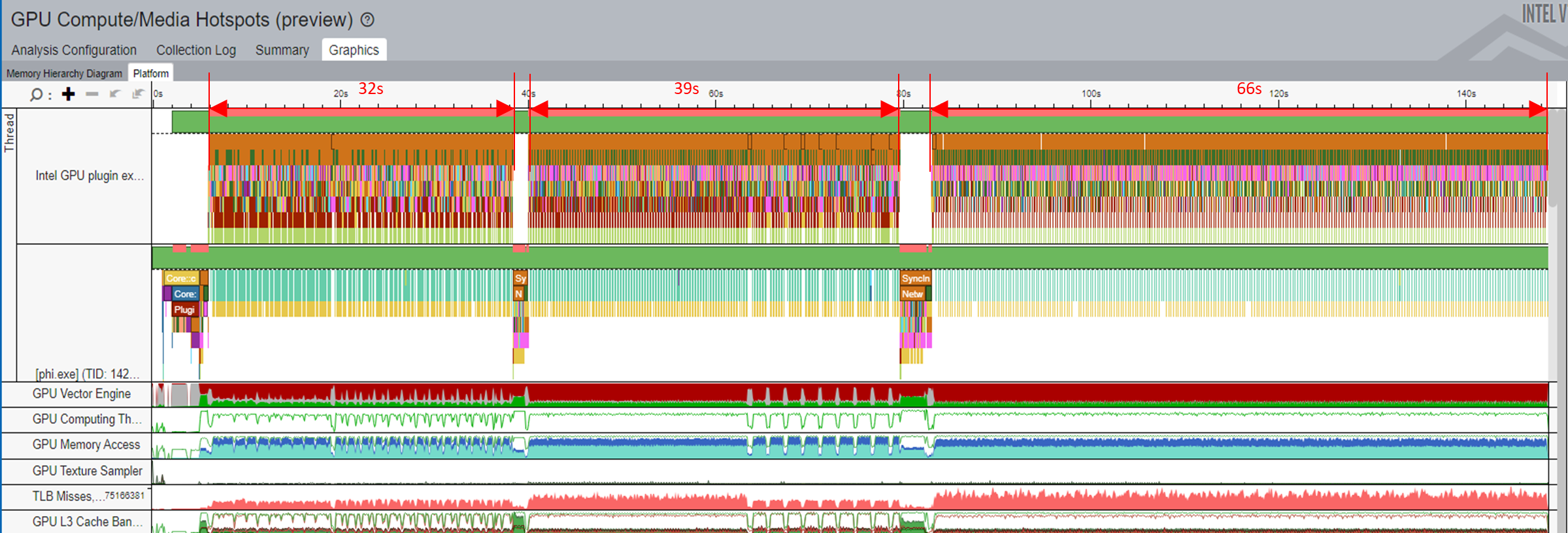Click the GPU Texture Sampler row label
The height and width of the screenshot is (533, 1568).
(87, 471)
